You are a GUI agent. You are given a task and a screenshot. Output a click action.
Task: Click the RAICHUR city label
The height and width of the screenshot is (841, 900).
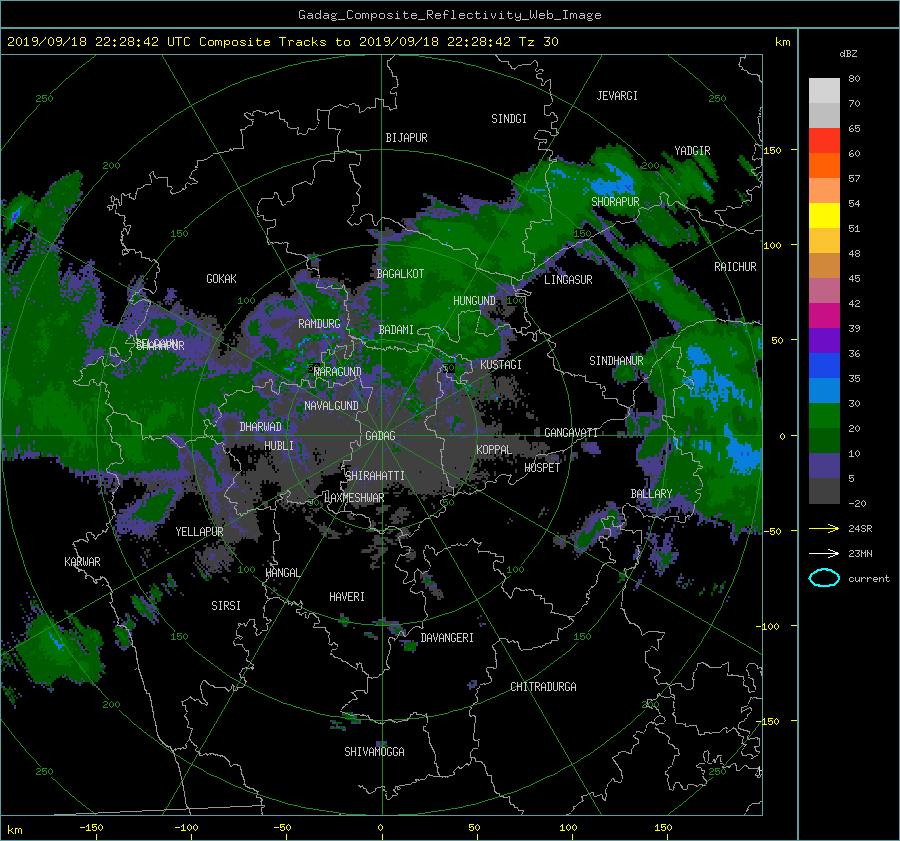[735, 267]
